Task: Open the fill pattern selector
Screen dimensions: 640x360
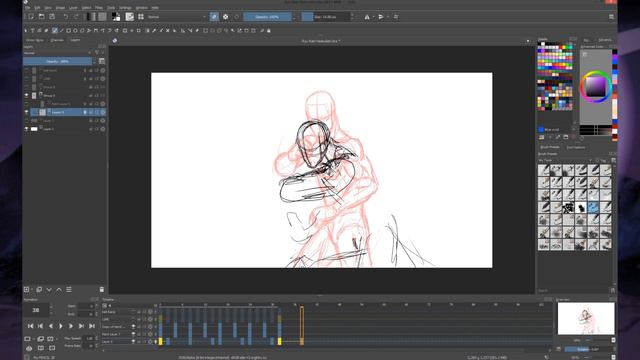Action: [x=102, y=17]
